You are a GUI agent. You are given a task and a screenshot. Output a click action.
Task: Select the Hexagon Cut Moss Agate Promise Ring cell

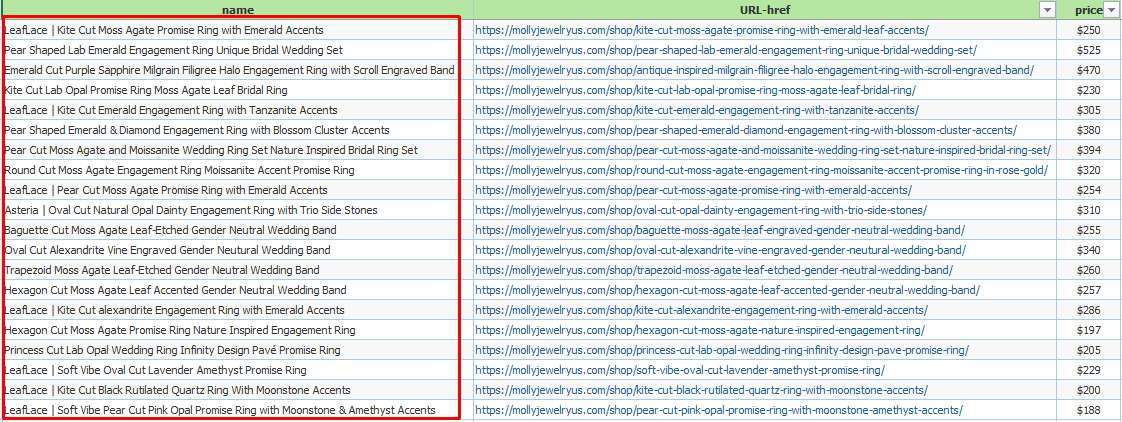click(180, 330)
